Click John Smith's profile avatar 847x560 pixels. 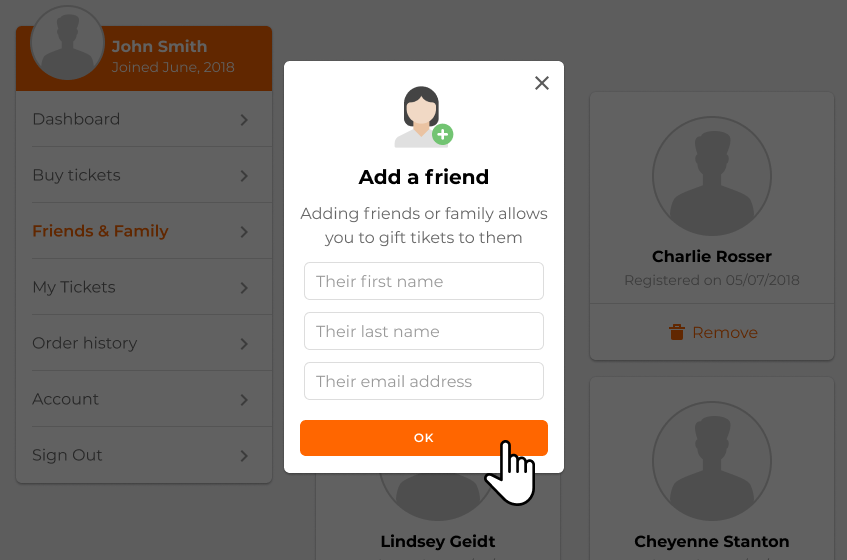pyautogui.click(x=67, y=43)
